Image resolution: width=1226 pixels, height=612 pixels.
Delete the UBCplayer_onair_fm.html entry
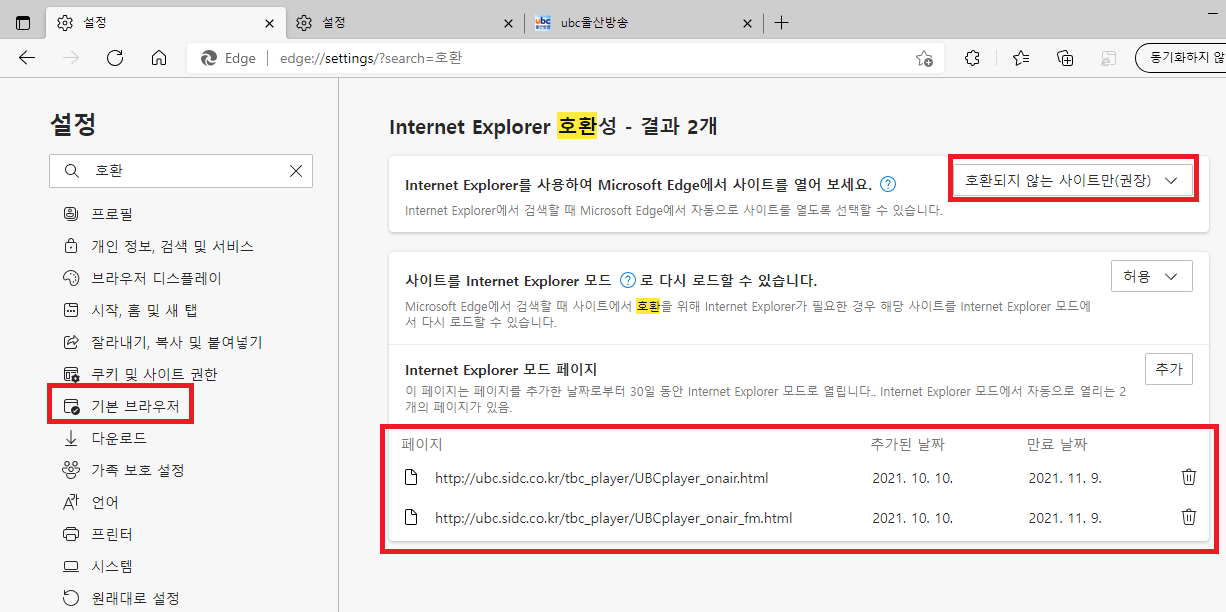[1188, 517]
